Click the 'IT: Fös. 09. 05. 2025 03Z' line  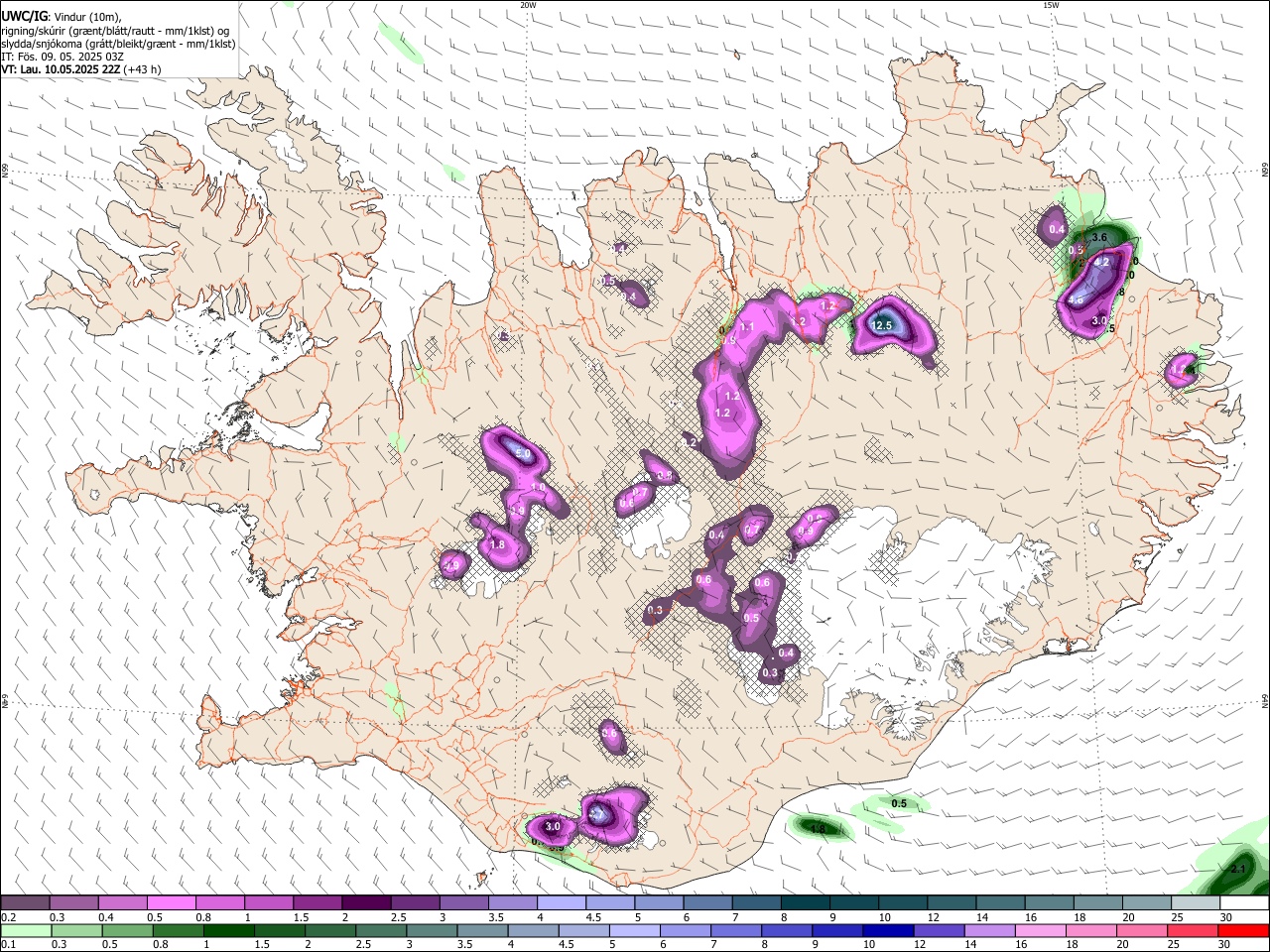click(63, 57)
